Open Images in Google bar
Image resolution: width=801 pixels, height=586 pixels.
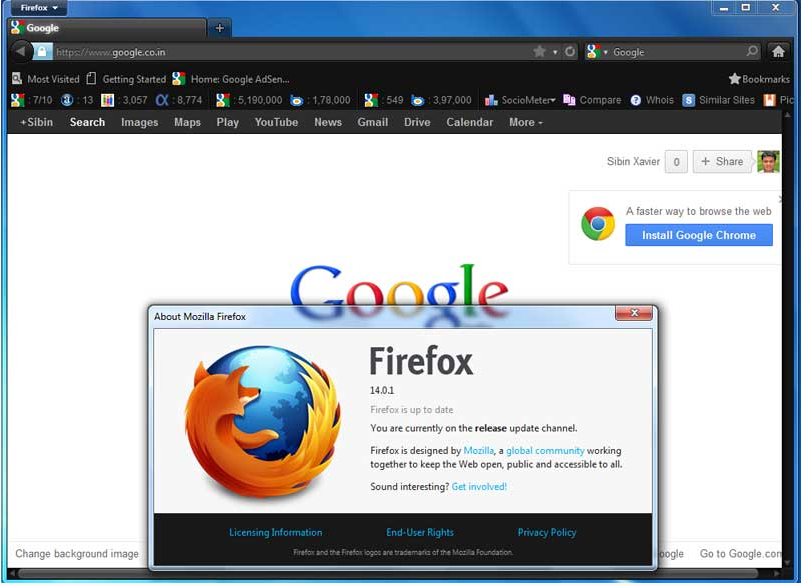point(139,122)
